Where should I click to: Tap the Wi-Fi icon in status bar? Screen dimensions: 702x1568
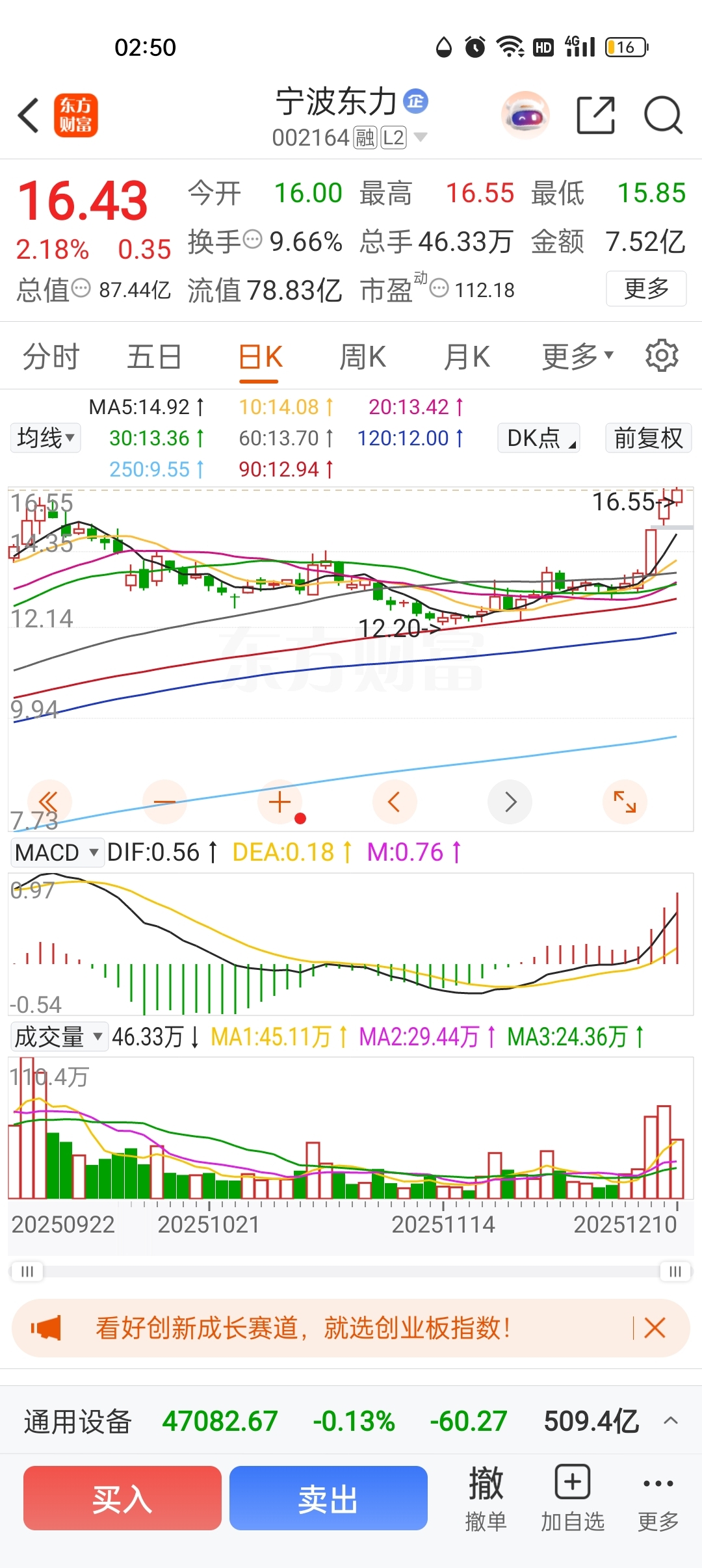510,47
